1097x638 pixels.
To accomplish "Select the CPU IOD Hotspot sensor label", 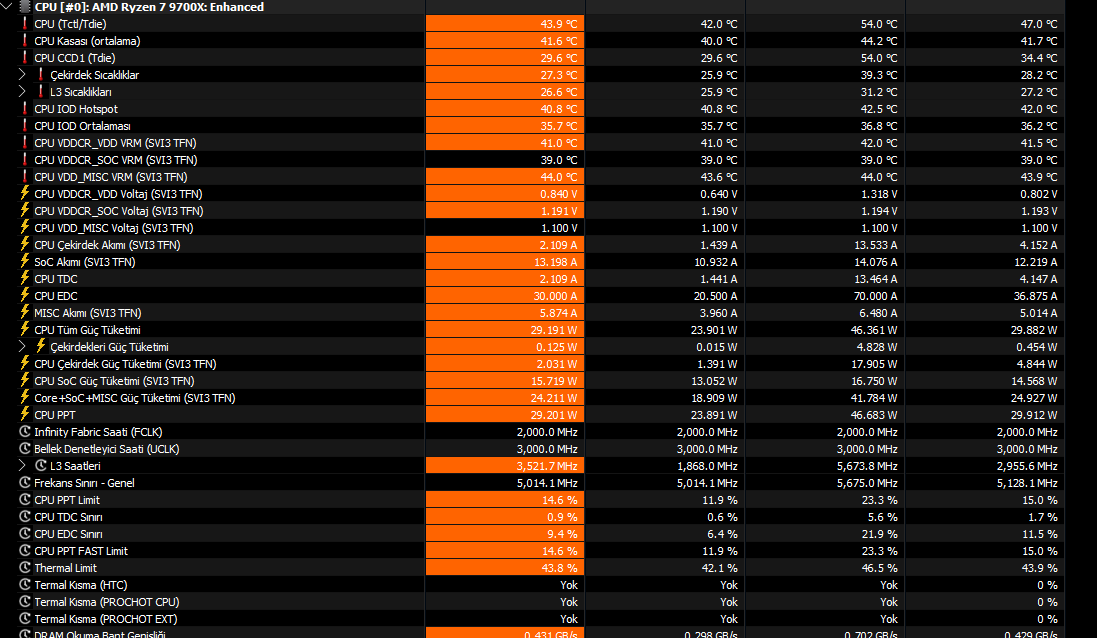I will click(x=76, y=109).
